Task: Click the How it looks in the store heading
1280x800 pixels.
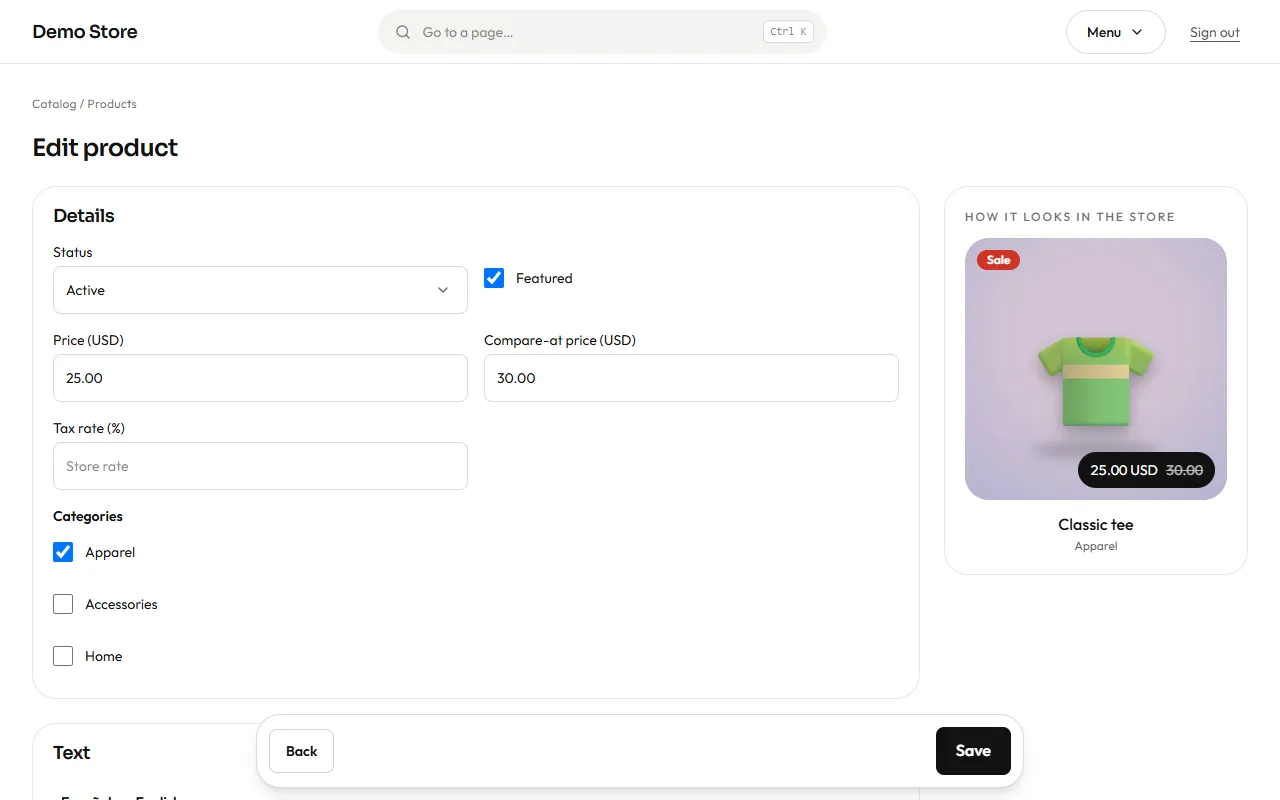Action: [1070, 217]
